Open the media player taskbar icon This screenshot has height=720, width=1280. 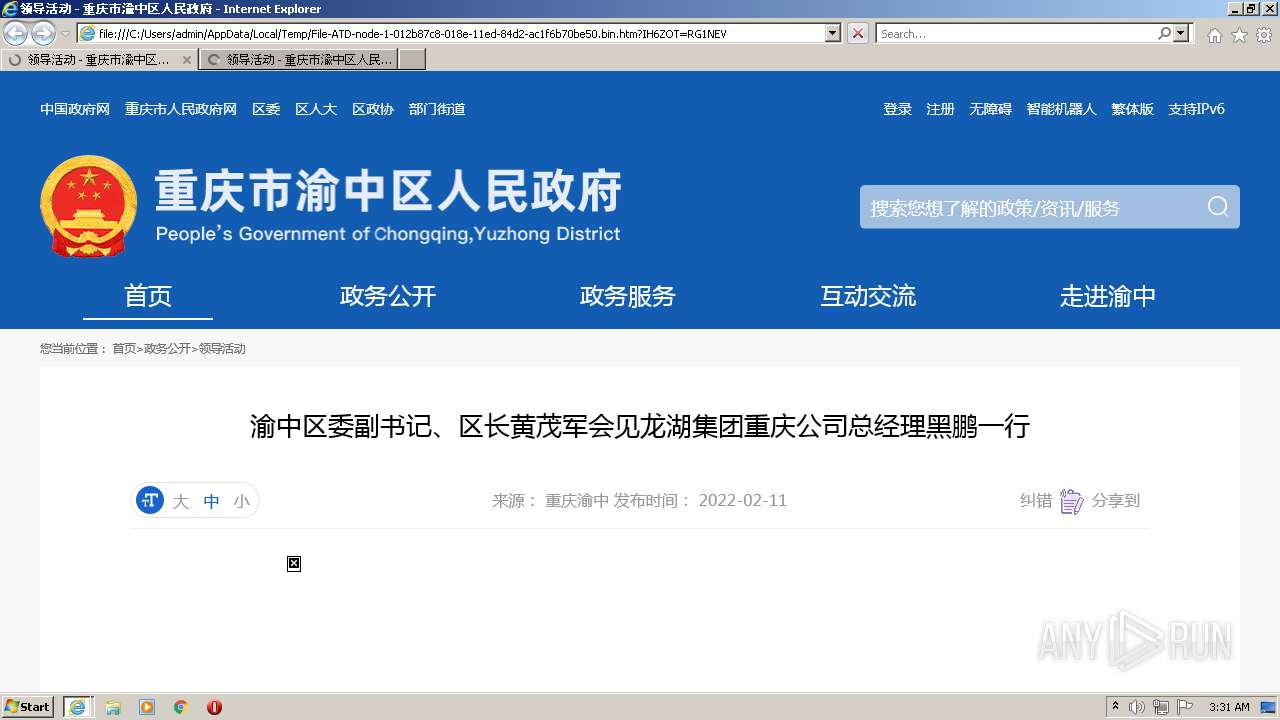point(147,707)
